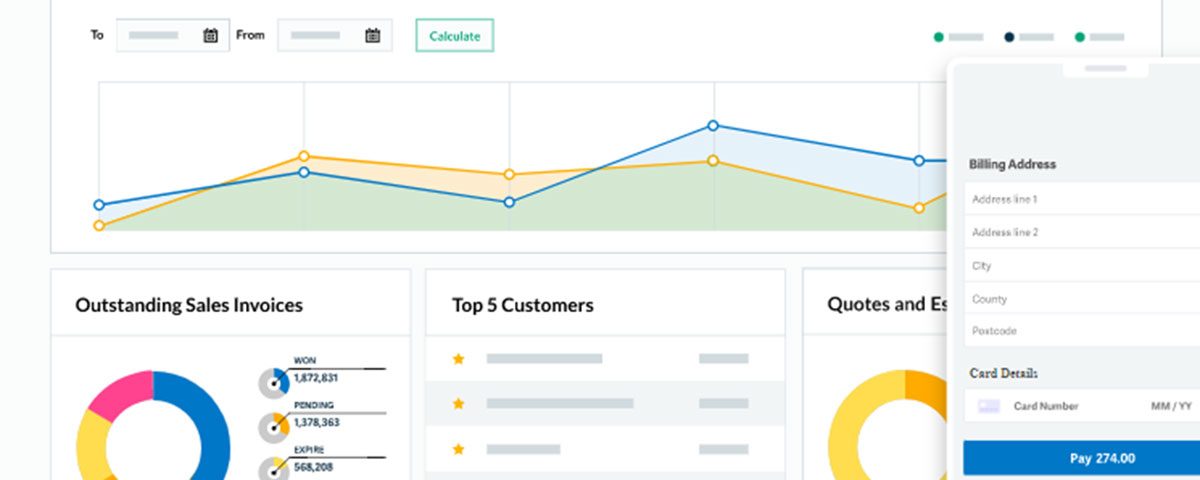Select the From date input field
Viewport: 1200px width, 480px height.
[x=334, y=35]
